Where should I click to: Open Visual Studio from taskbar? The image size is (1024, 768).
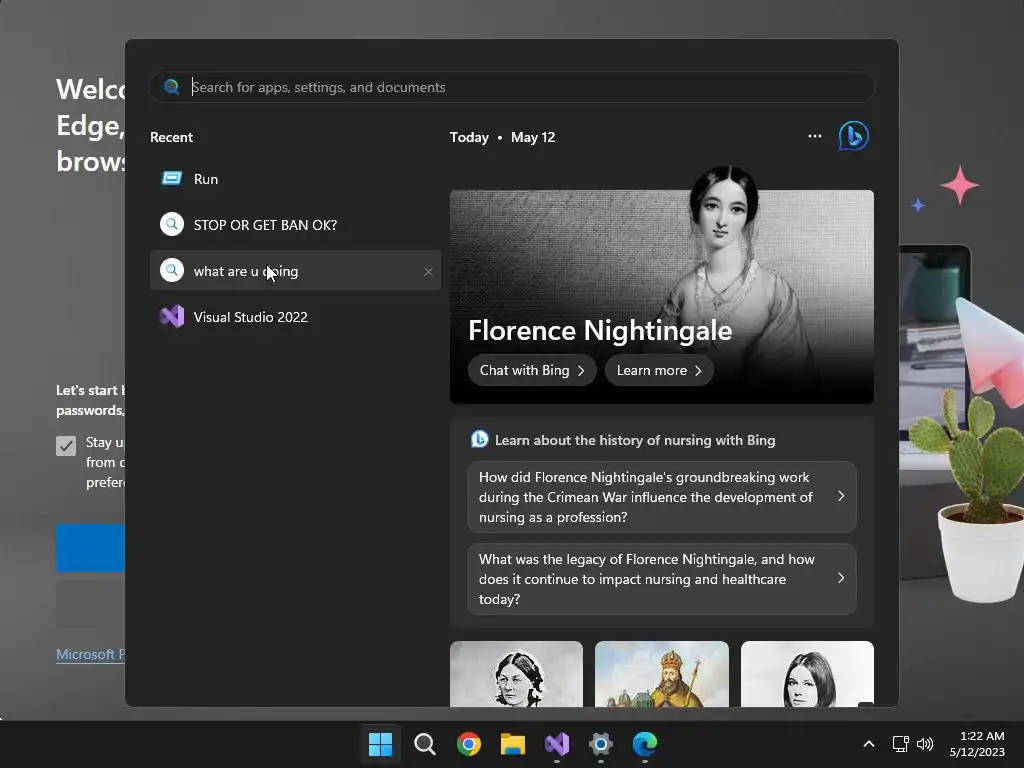(x=556, y=744)
